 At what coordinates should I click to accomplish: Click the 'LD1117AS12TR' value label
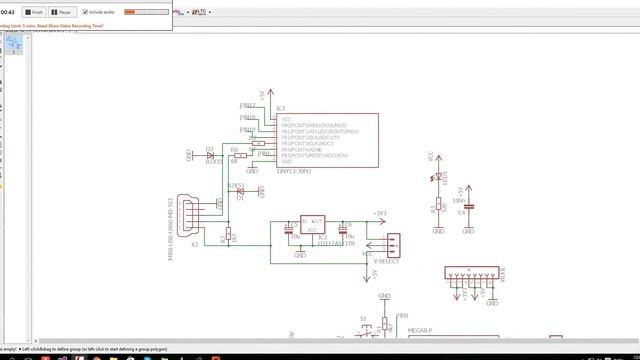point(336,244)
